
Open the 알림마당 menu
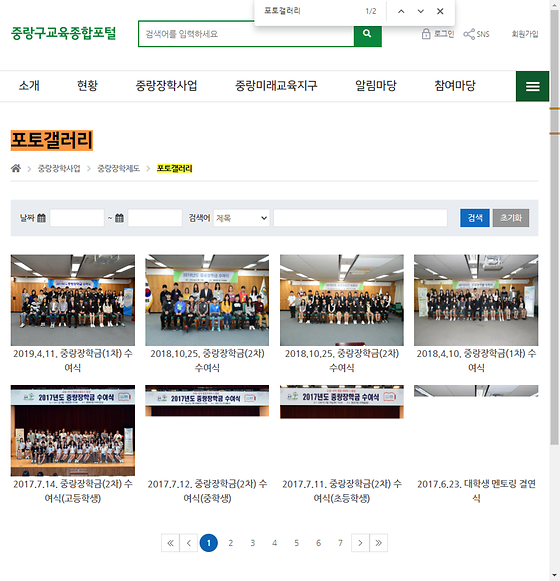[x=376, y=86]
